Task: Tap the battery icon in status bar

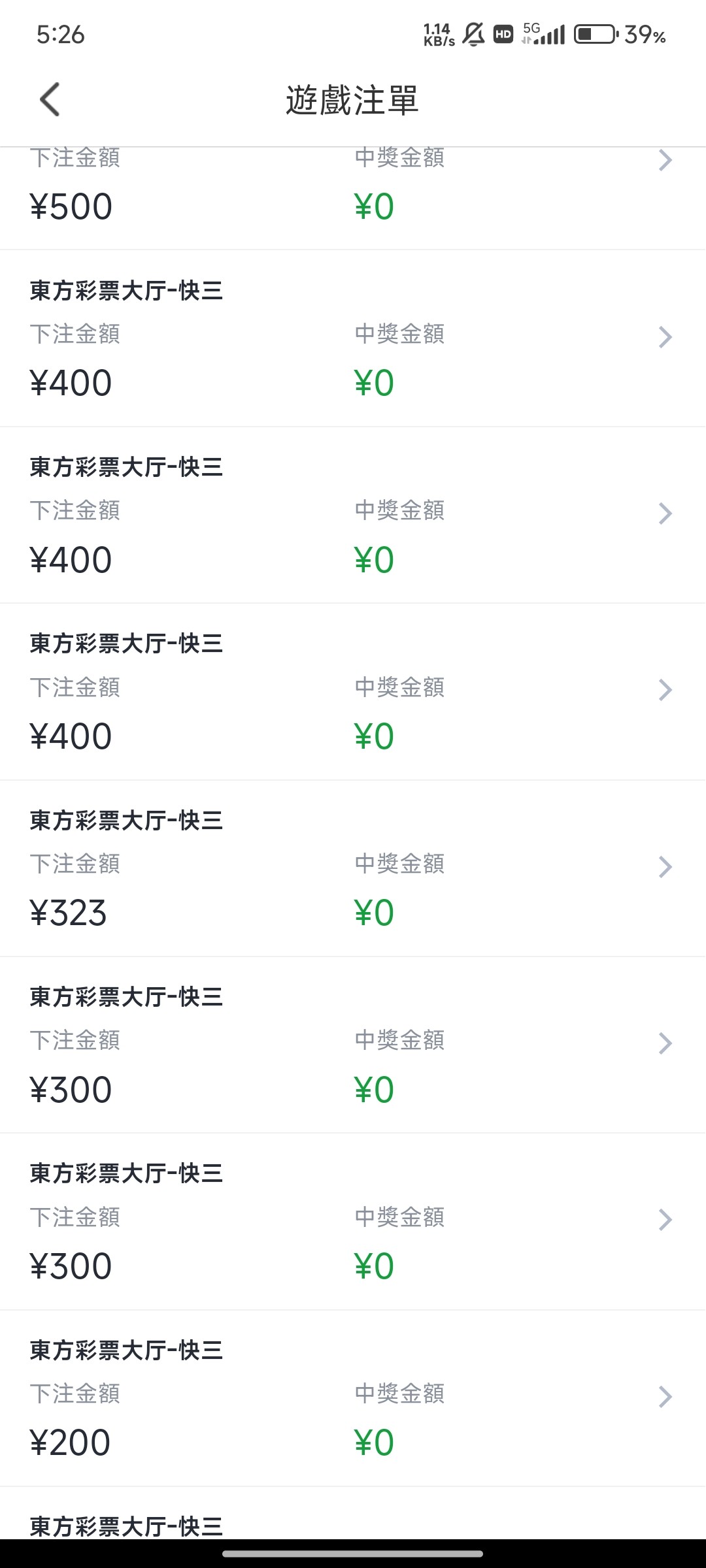Action: (x=596, y=34)
